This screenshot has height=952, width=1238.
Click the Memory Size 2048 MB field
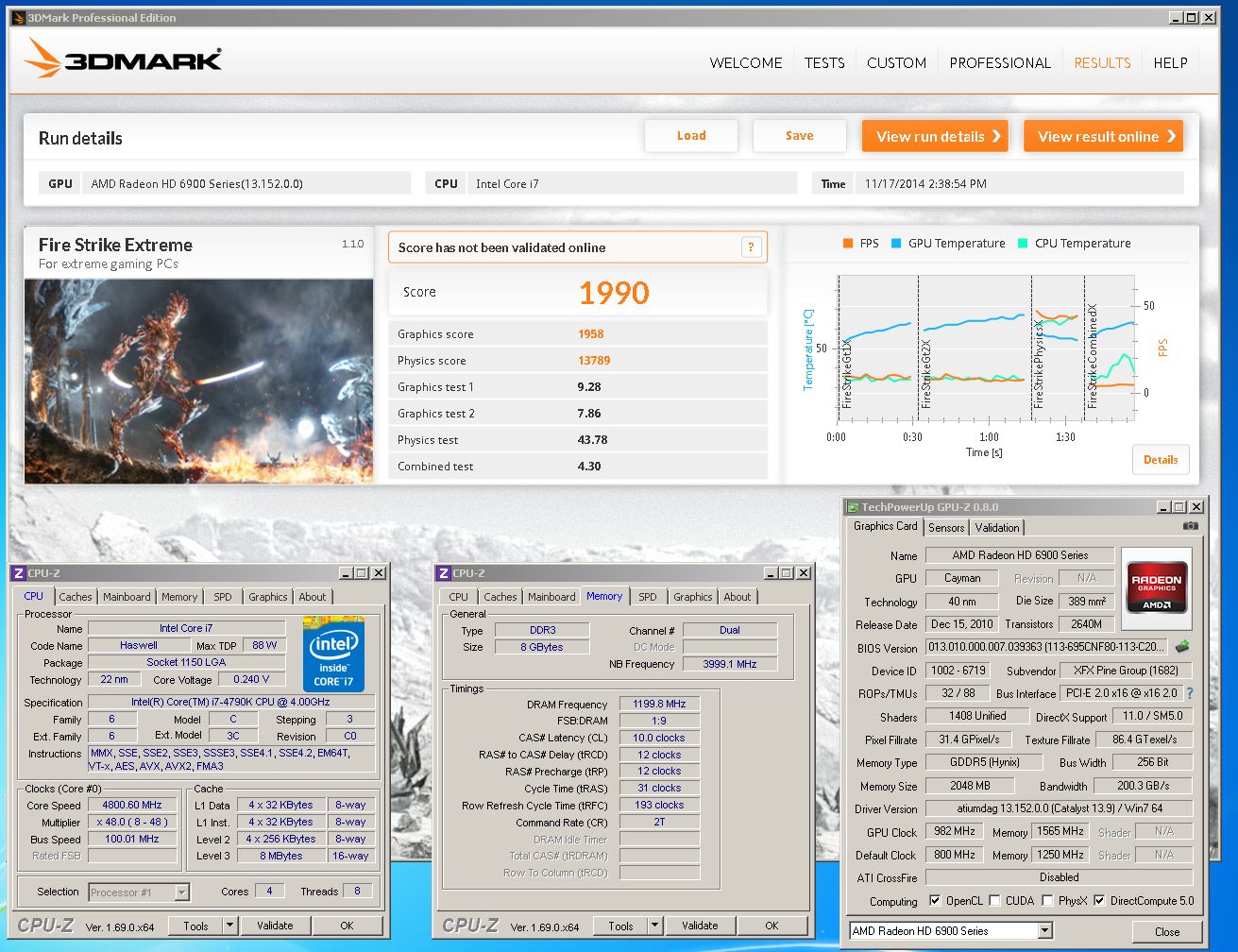970,786
